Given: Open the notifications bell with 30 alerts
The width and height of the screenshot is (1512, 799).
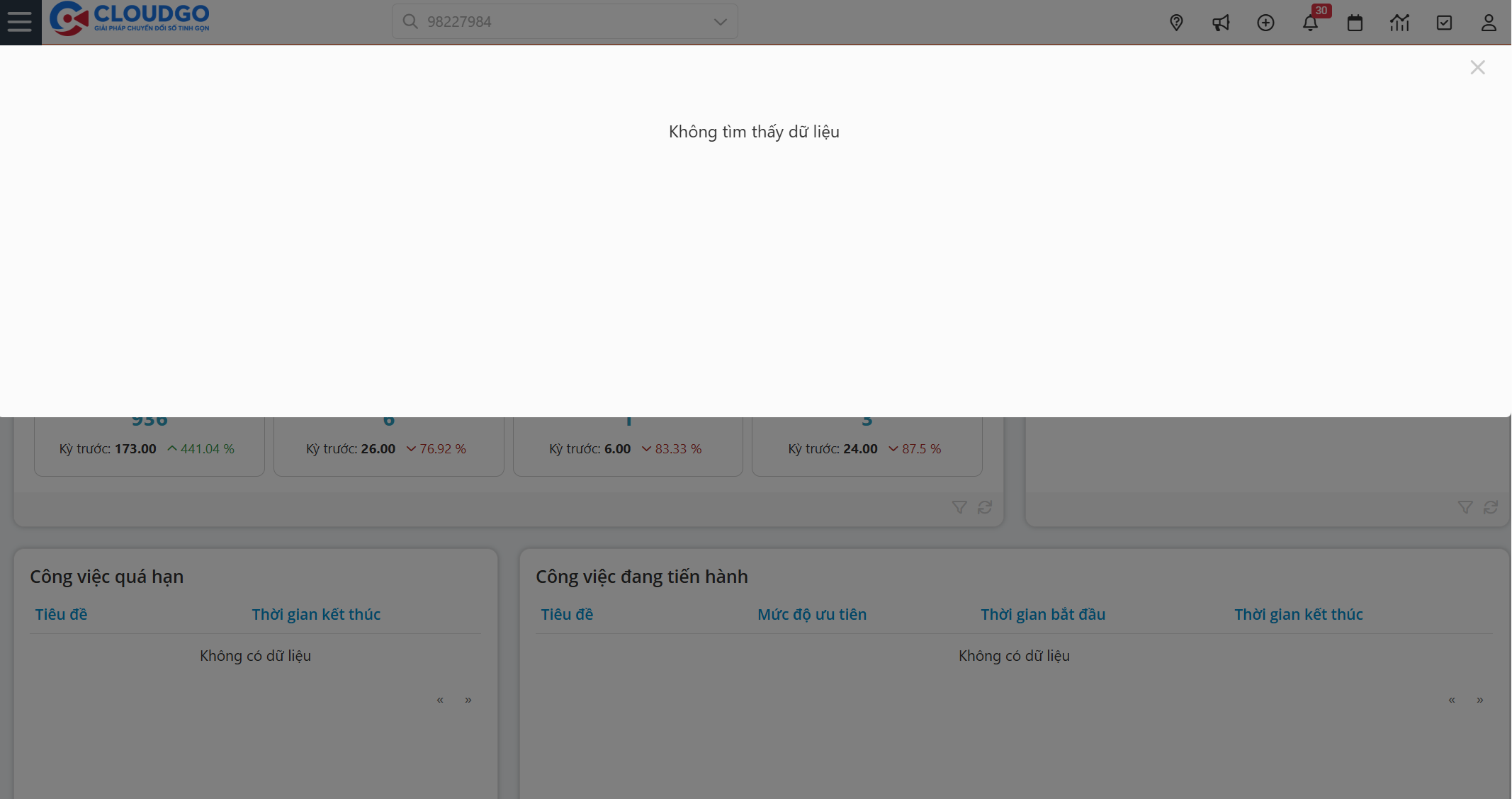Looking at the screenshot, I should coord(1311,22).
